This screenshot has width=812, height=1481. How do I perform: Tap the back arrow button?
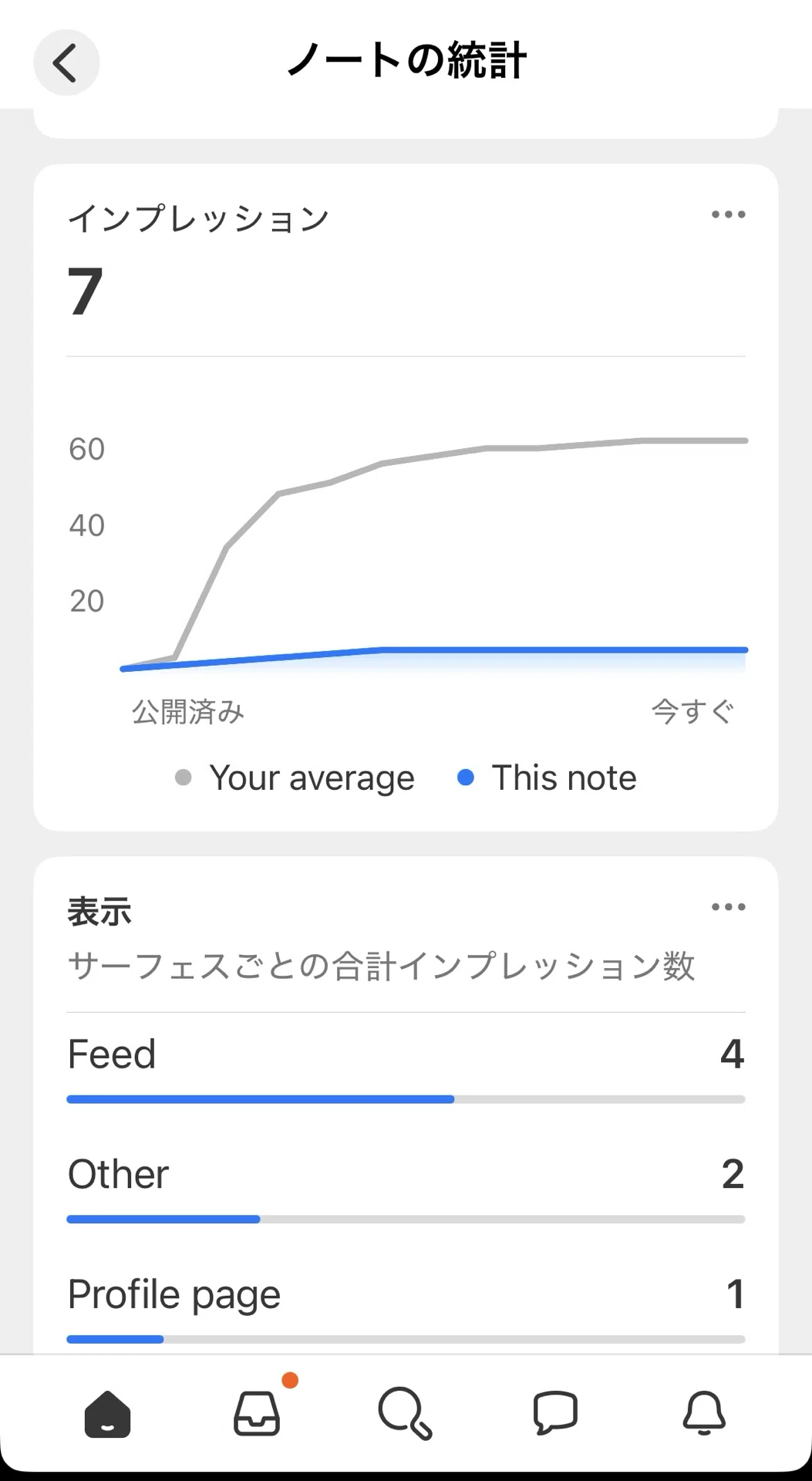tap(66, 62)
